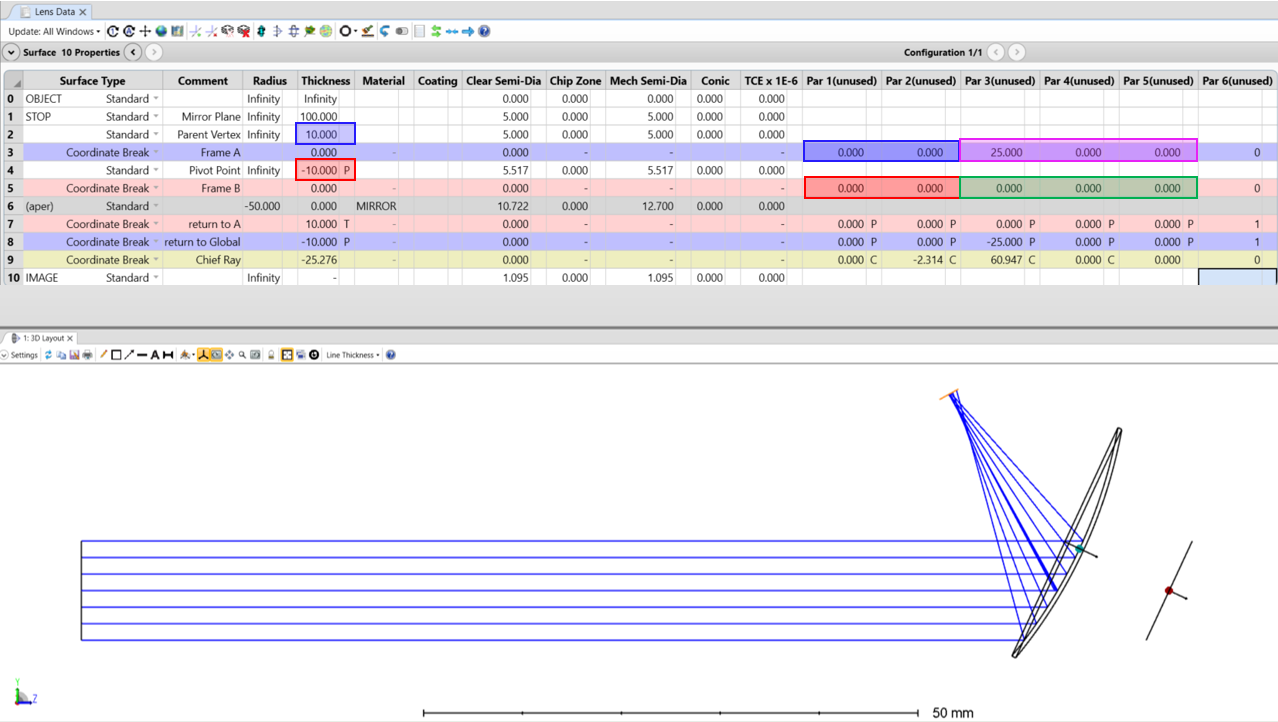The image size is (1278, 722).
Task: Close the Lens Data tab
Action: click(x=83, y=12)
